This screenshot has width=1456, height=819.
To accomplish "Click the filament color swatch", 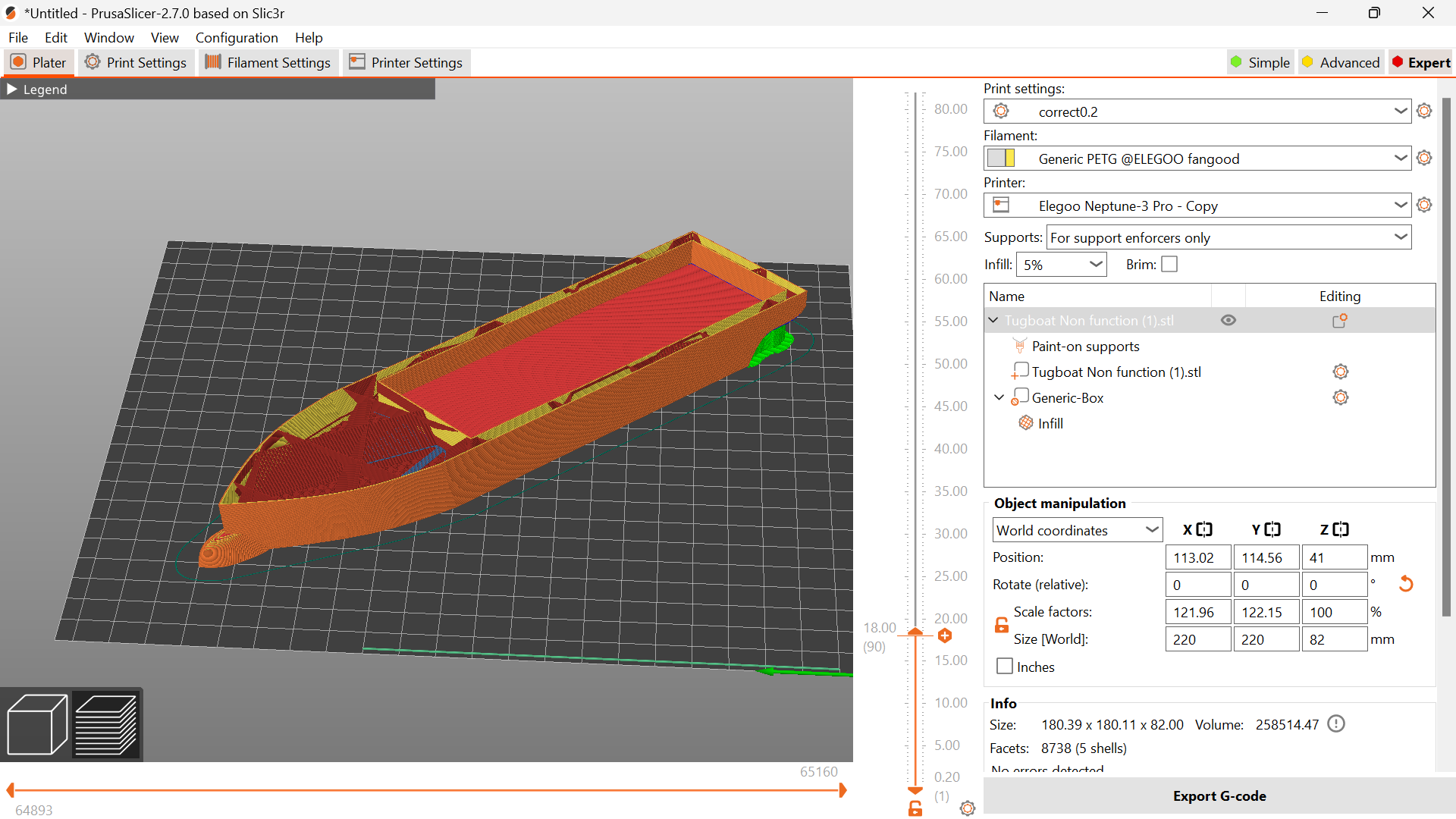I will (x=1003, y=158).
